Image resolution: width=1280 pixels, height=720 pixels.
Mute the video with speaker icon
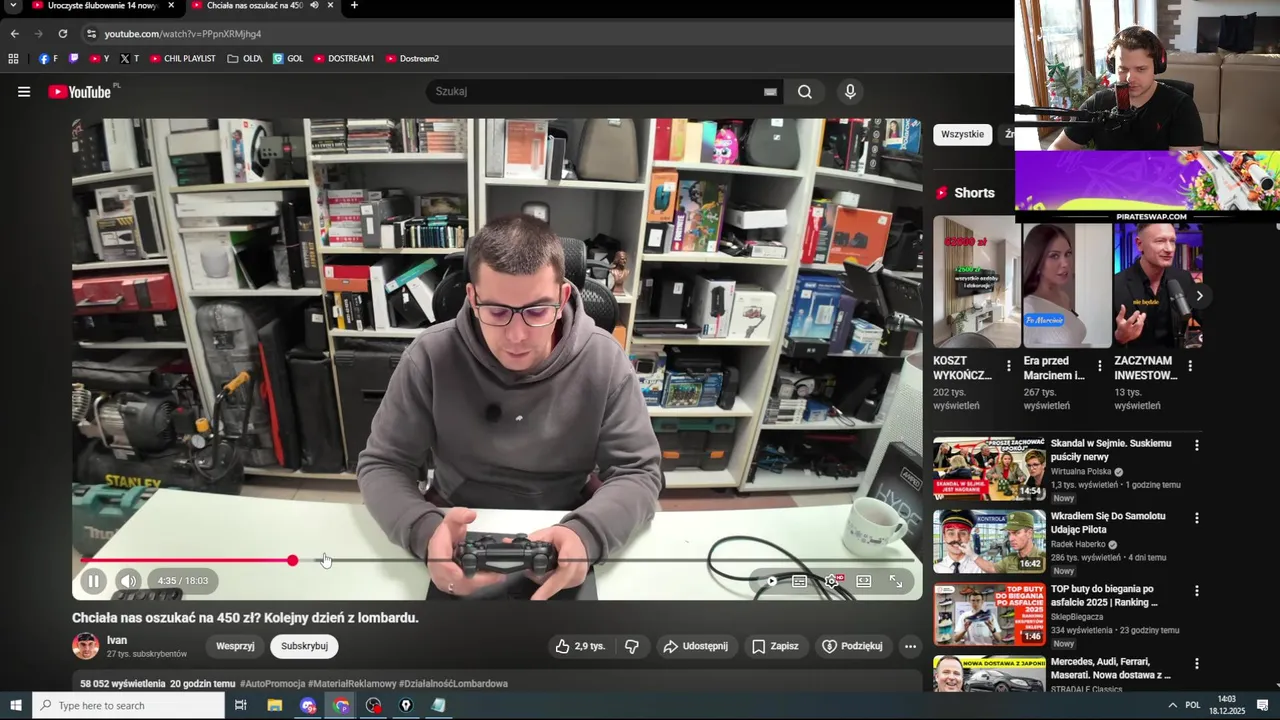tap(129, 581)
